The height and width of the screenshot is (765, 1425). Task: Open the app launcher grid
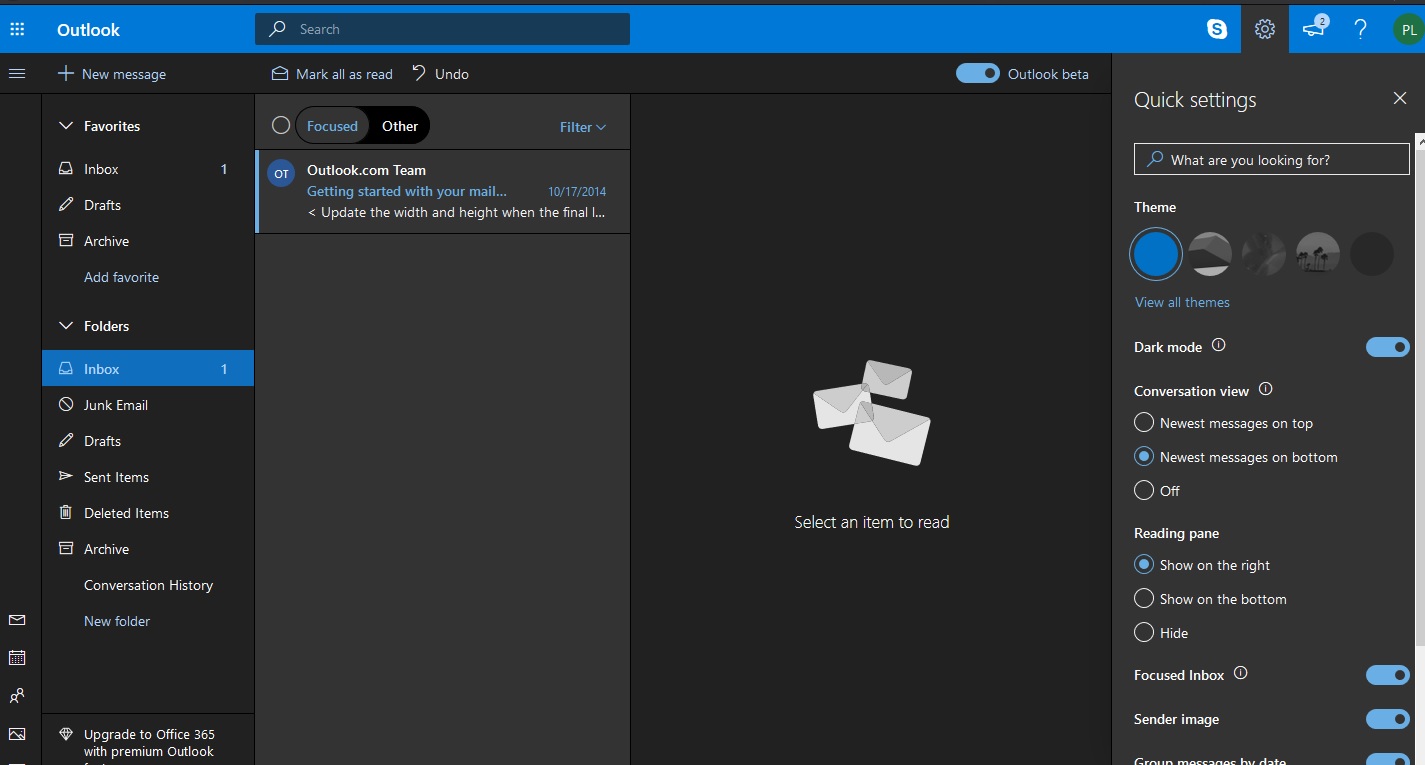pos(17,29)
